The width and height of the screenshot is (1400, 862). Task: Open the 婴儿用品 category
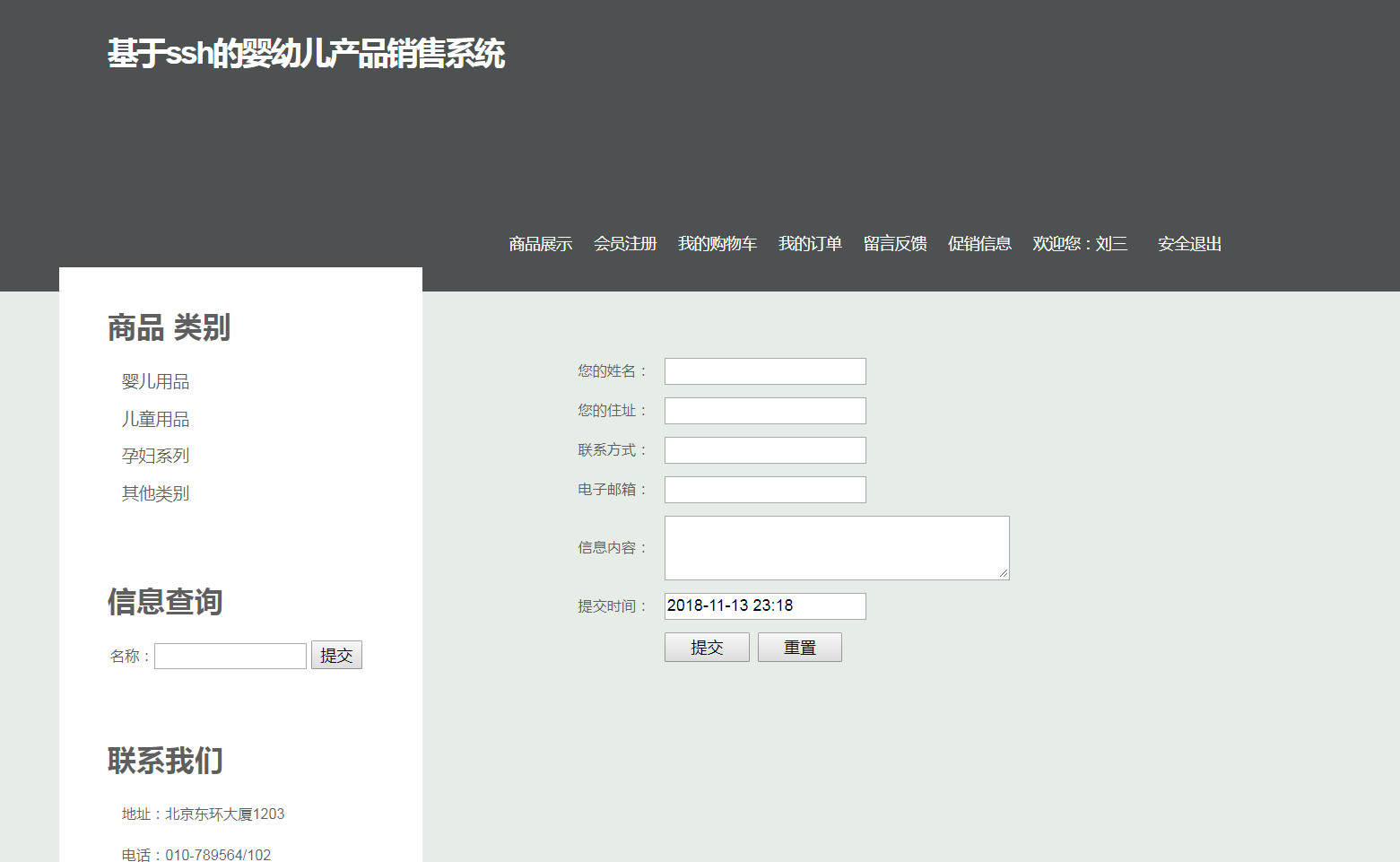click(x=155, y=381)
